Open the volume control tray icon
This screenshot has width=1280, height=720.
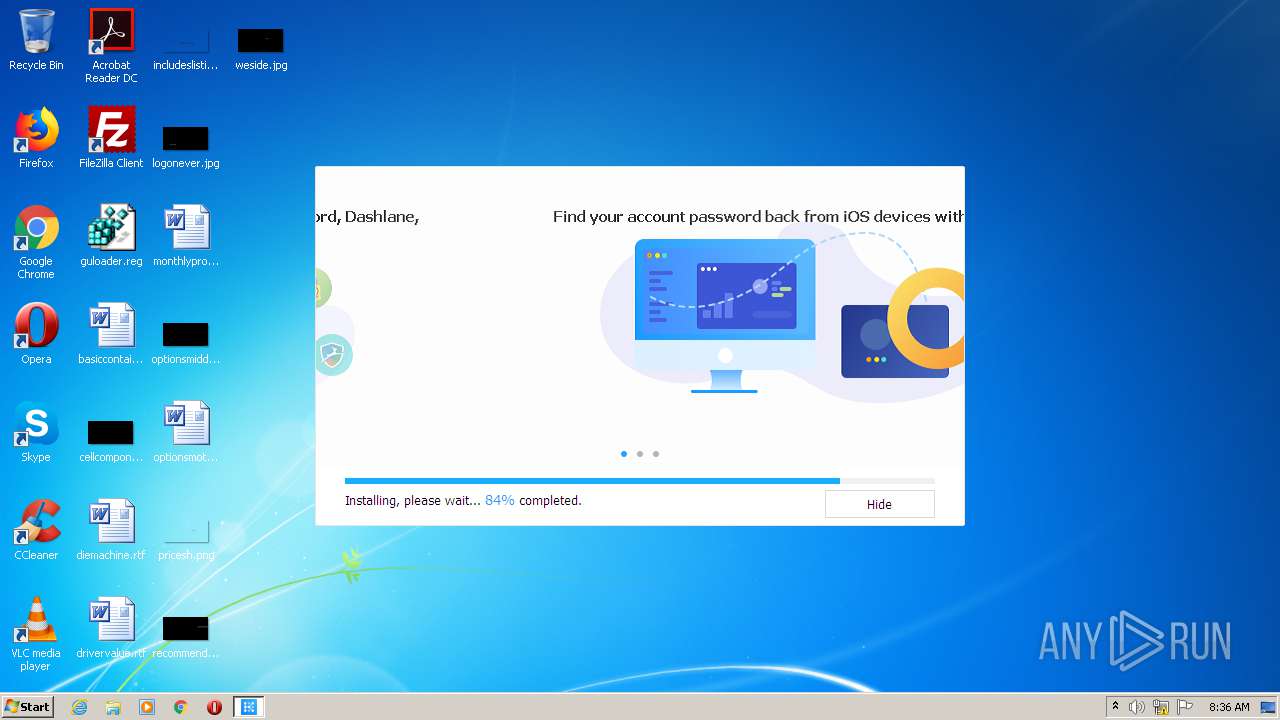1137,707
